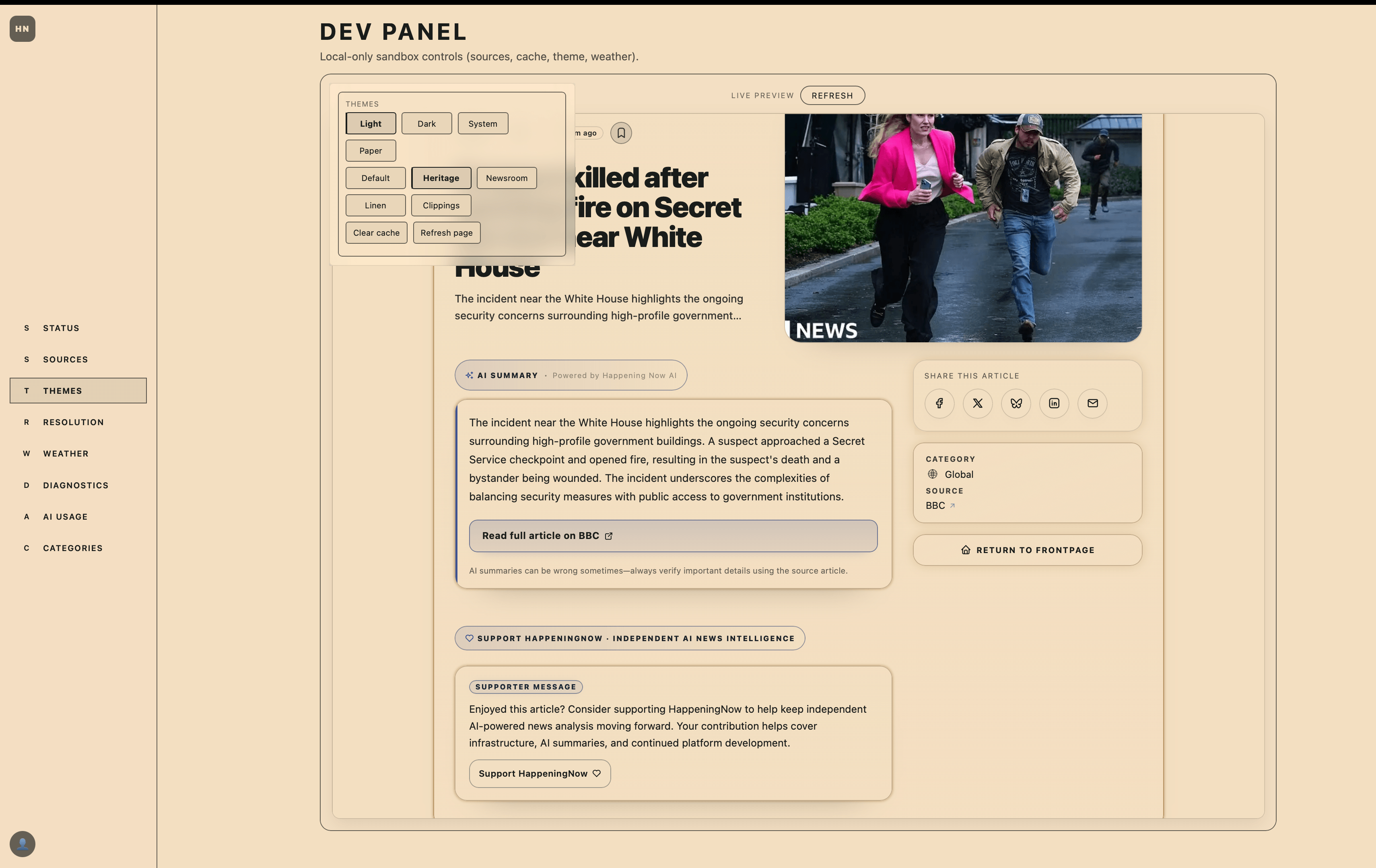This screenshot has width=1376, height=868.
Task: Choose the Clippings style theme
Action: click(441, 206)
